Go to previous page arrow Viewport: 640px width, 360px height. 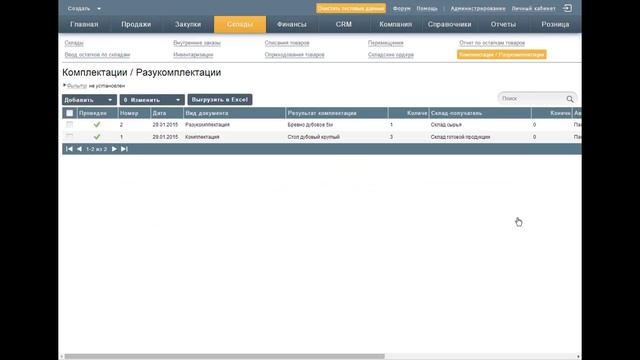coord(79,149)
